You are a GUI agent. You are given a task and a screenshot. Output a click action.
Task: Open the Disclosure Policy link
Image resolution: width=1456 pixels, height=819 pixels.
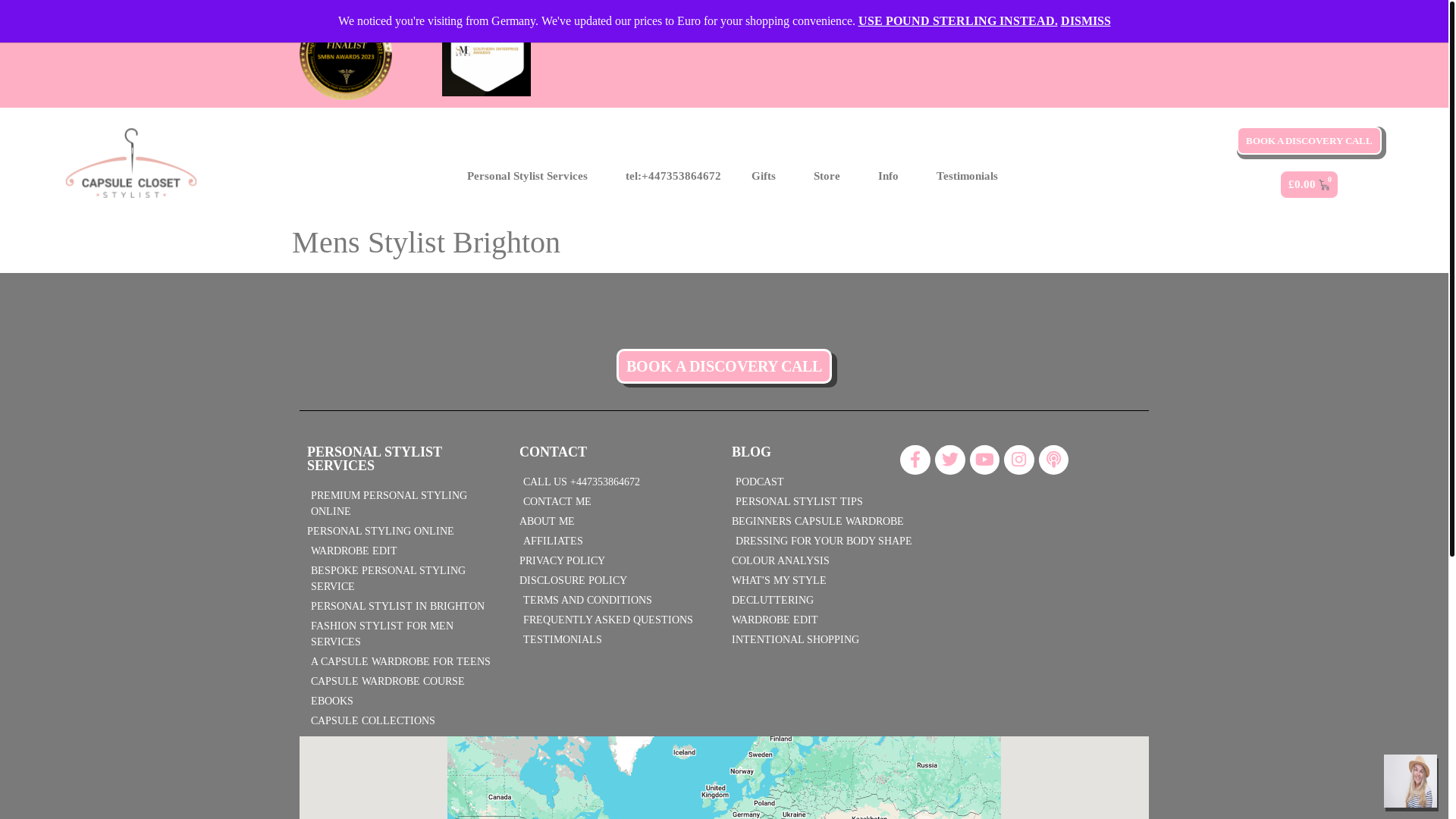[573, 581]
